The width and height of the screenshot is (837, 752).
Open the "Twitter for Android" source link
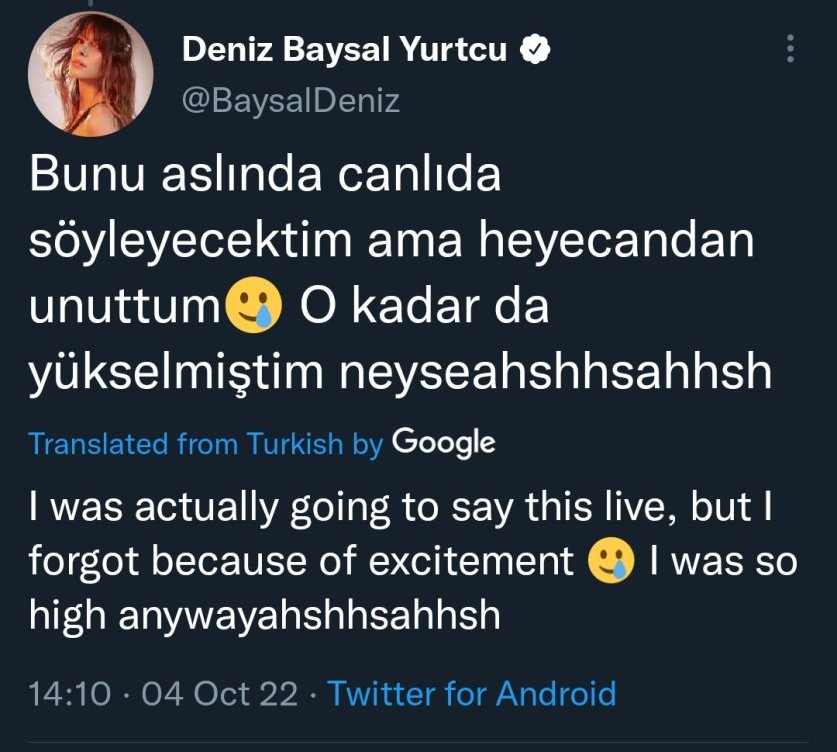click(471, 693)
